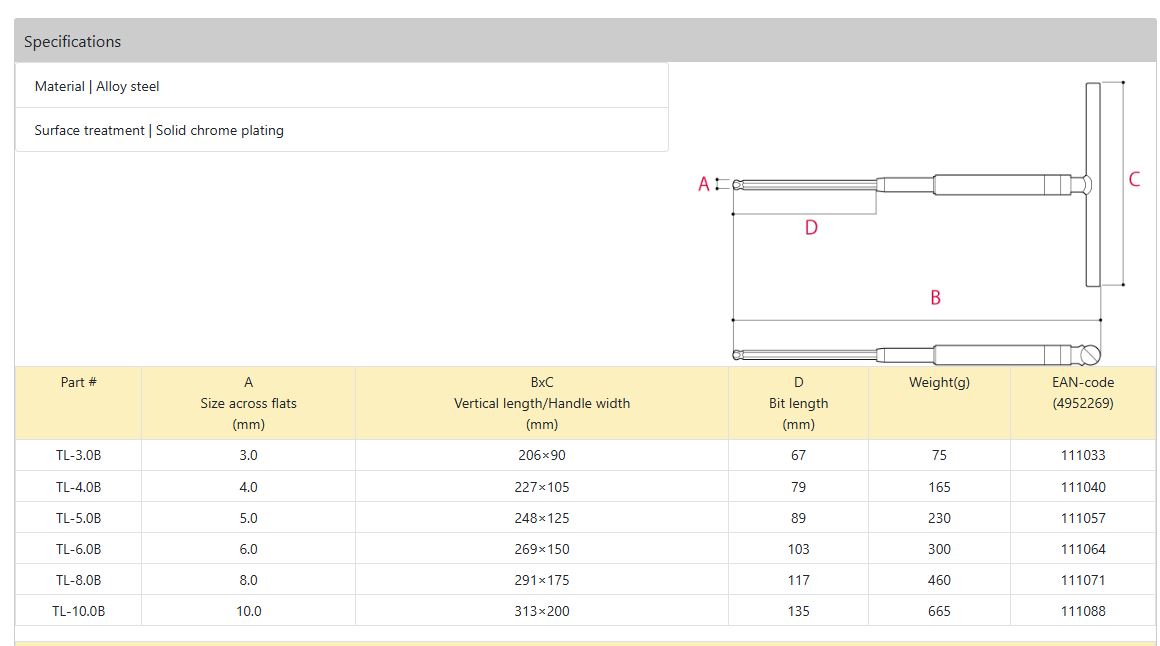
Task: Click bit length 135 cell
Action: (798, 611)
